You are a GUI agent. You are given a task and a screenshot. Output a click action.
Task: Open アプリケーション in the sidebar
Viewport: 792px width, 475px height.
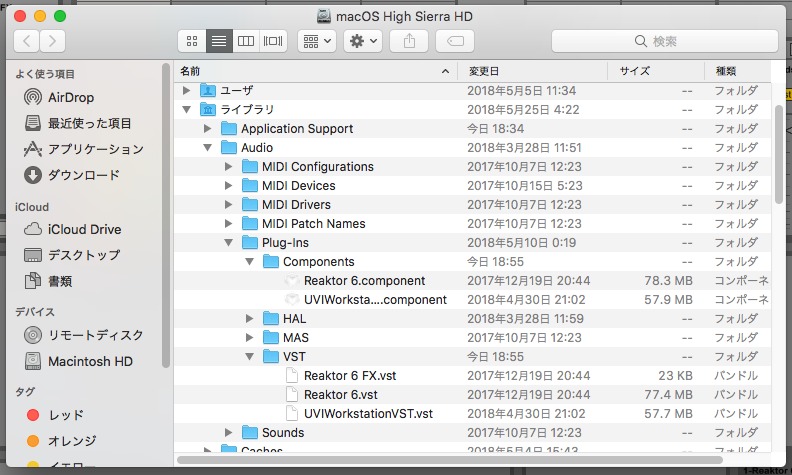84,149
